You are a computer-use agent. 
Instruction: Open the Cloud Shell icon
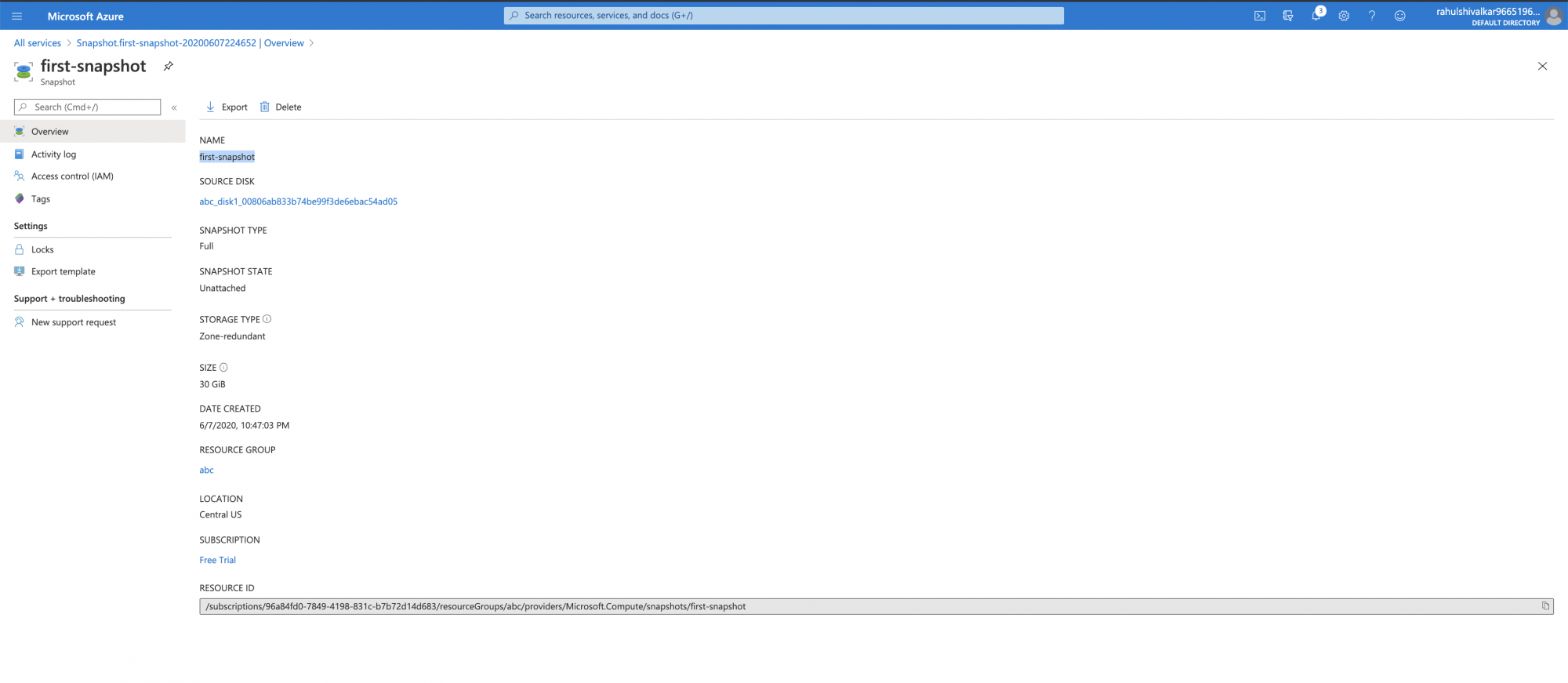1260,16
